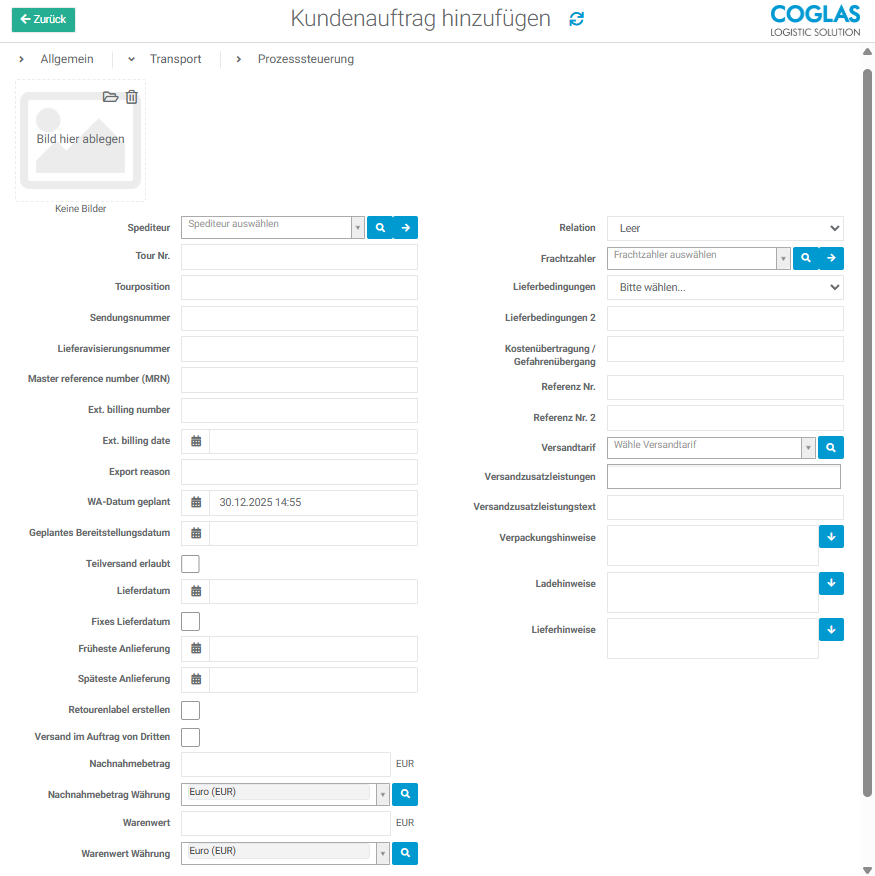Click the trash icon to delete image
875x876 pixels.
point(132,97)
